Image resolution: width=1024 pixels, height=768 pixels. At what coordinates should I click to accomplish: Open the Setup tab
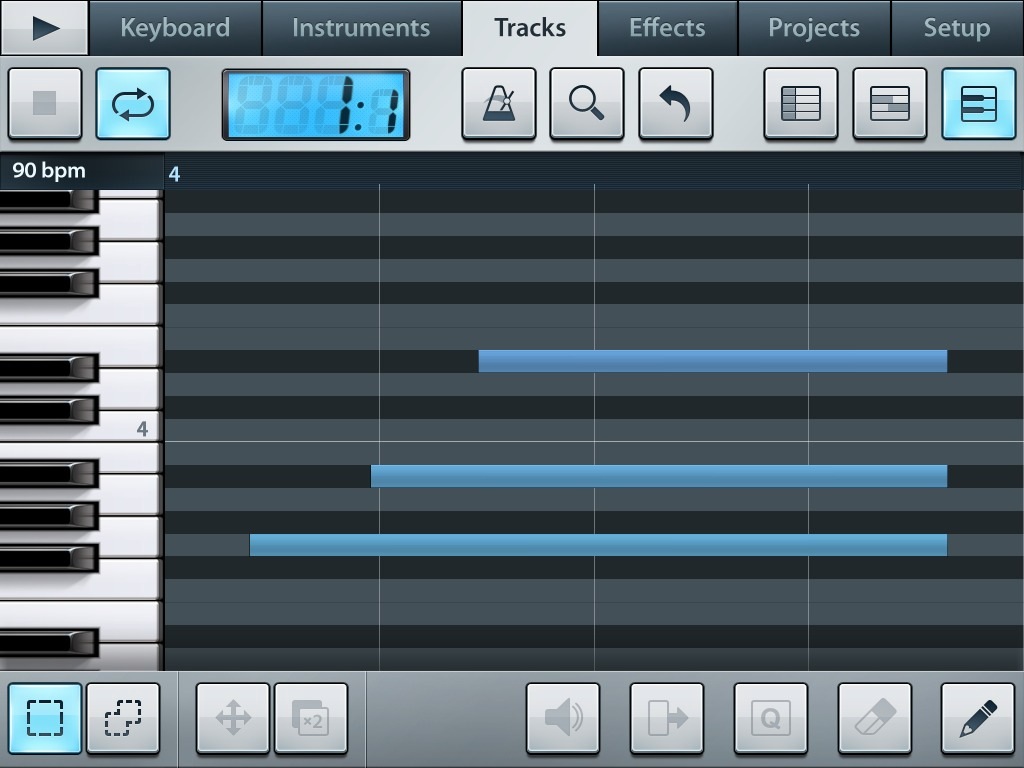[x=957, y=27]
